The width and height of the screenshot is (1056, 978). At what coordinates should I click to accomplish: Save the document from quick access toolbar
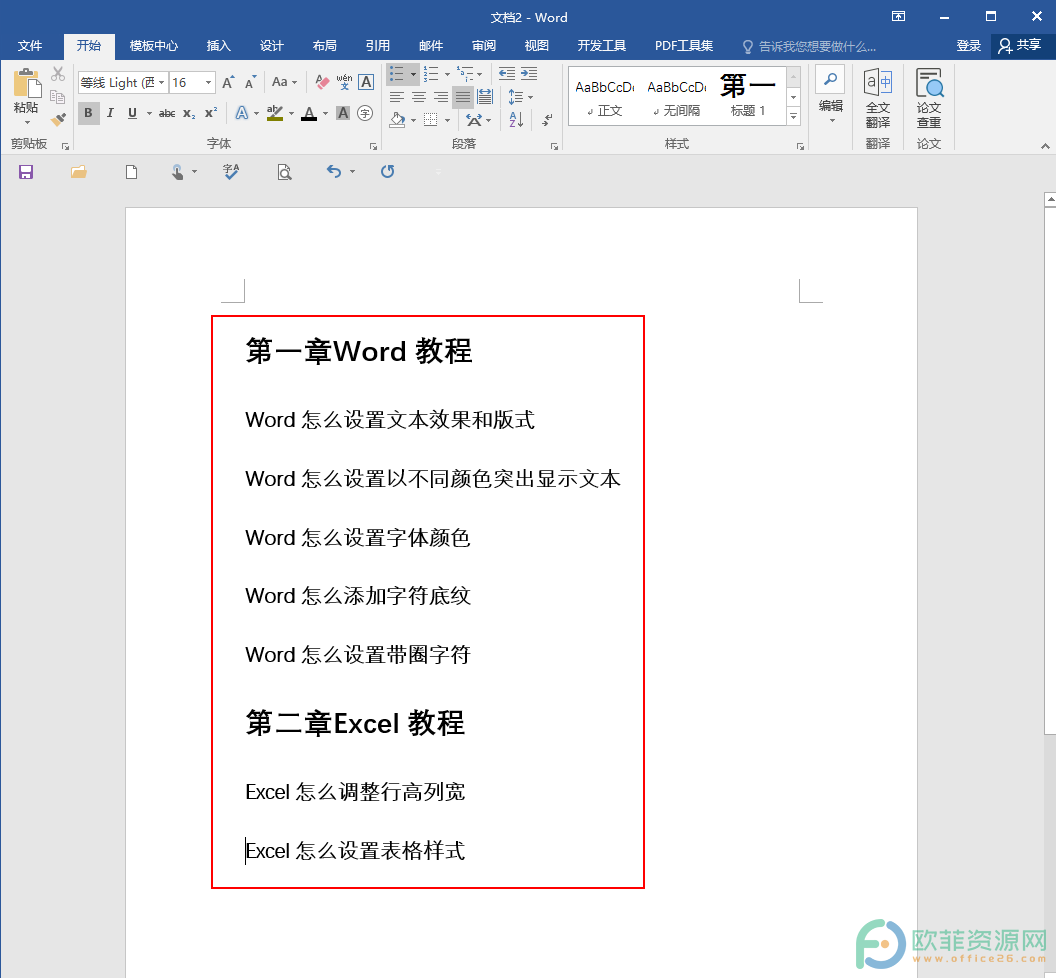click(26, 172)
